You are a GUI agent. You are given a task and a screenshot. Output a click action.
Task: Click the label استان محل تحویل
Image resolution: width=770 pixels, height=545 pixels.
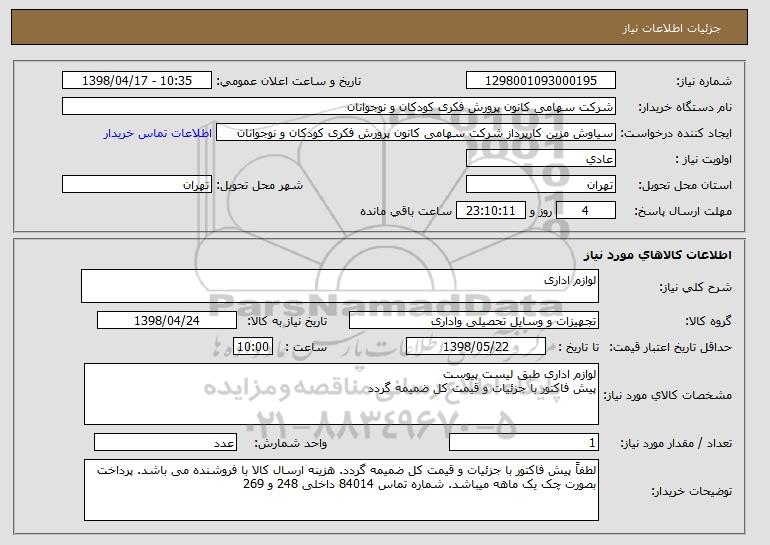click(685, 186)
